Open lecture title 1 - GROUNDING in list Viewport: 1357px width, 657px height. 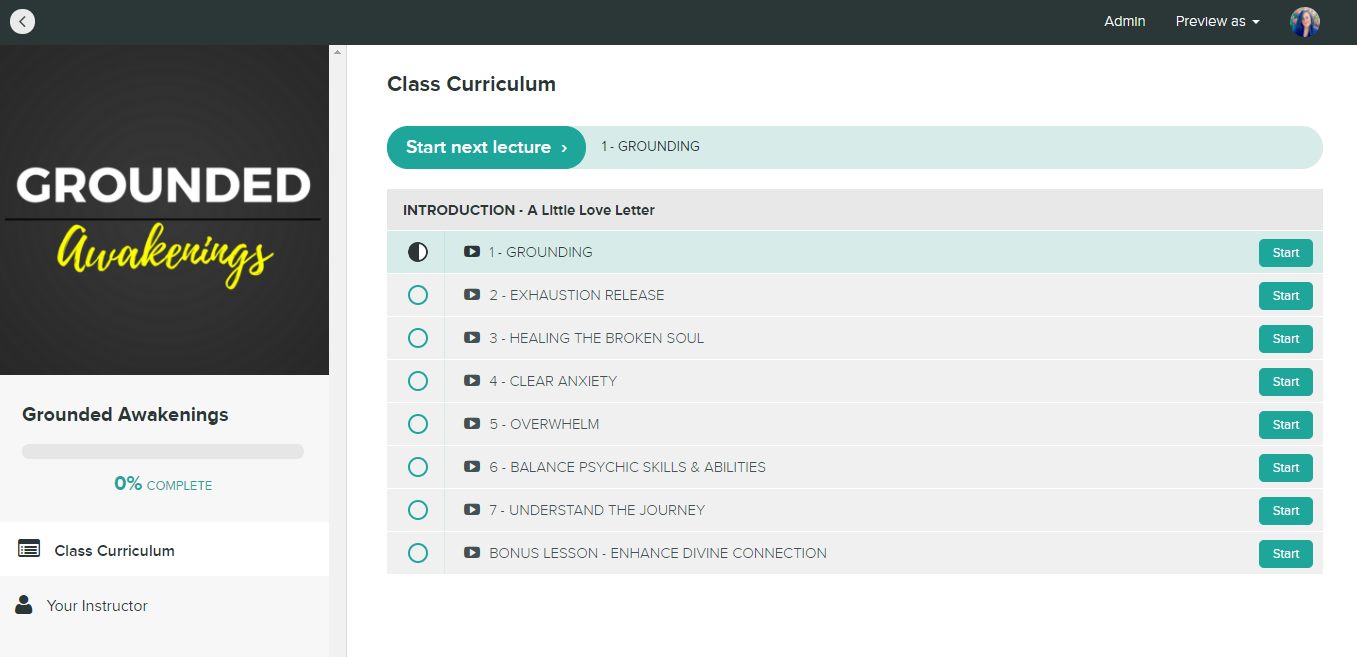coord(541,252)
